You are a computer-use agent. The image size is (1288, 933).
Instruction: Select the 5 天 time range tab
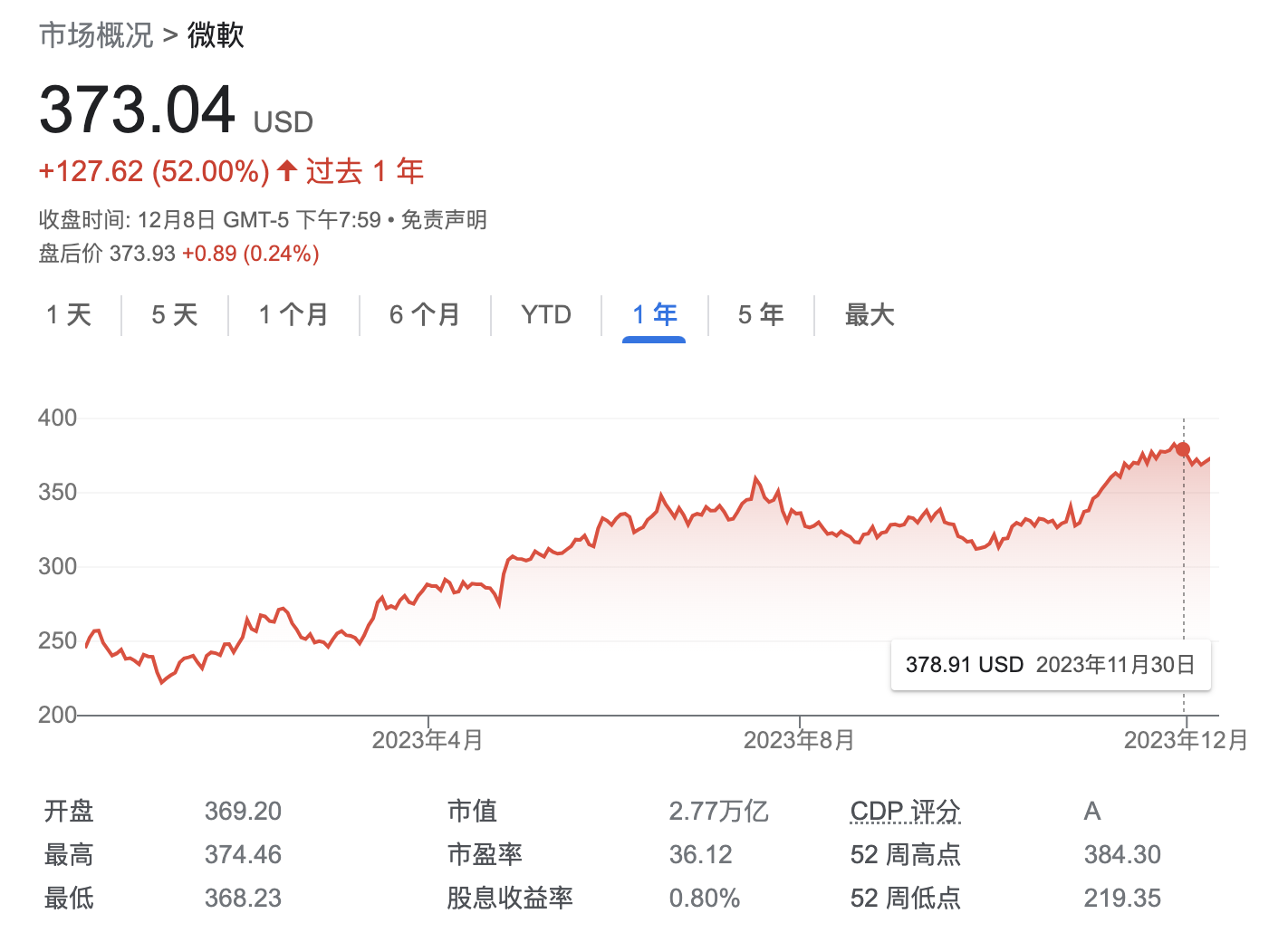click(x=175, y=315)
